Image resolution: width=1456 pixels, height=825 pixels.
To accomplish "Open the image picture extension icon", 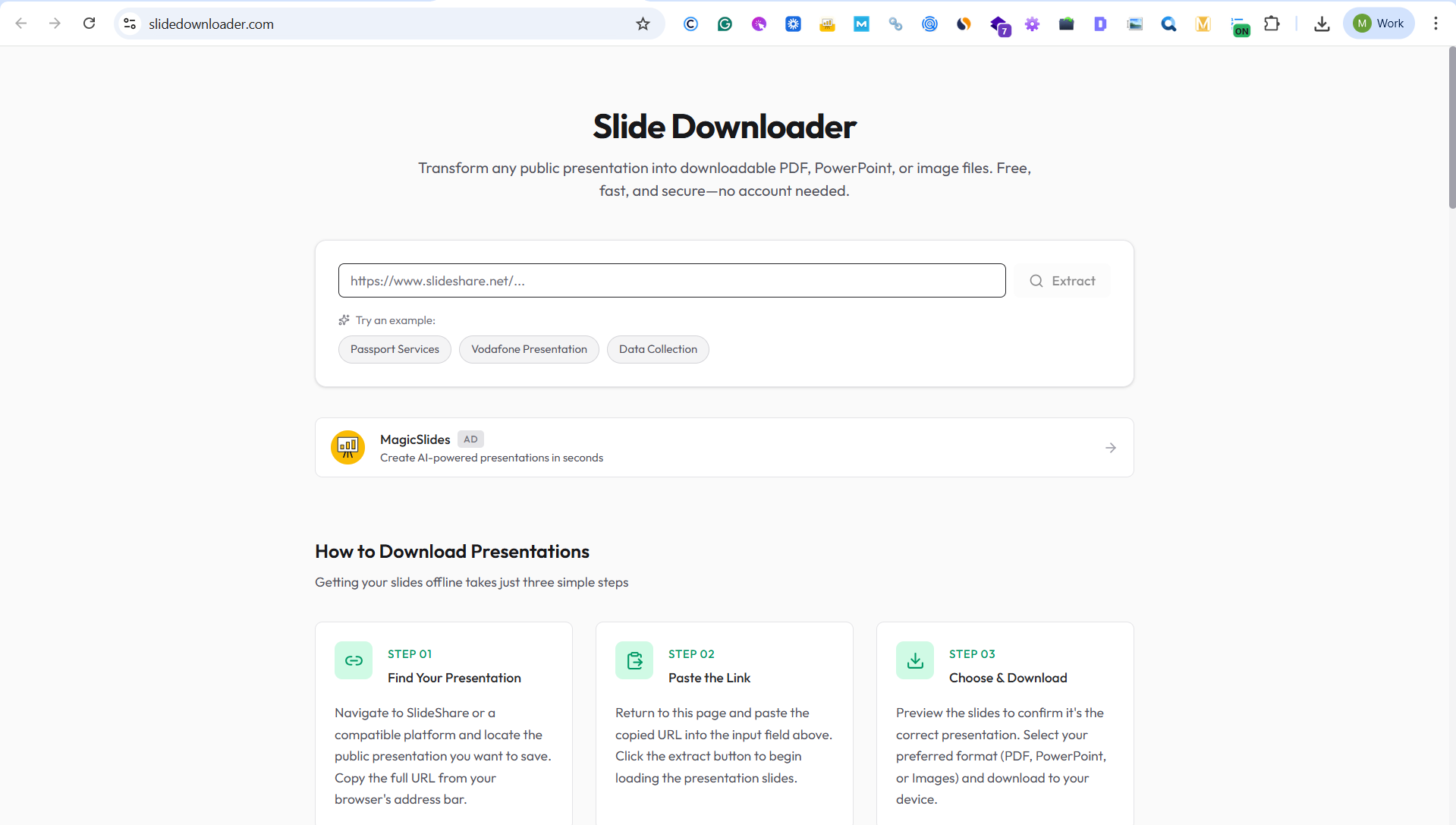I will pyautogui.click(x=1134, y=24).
